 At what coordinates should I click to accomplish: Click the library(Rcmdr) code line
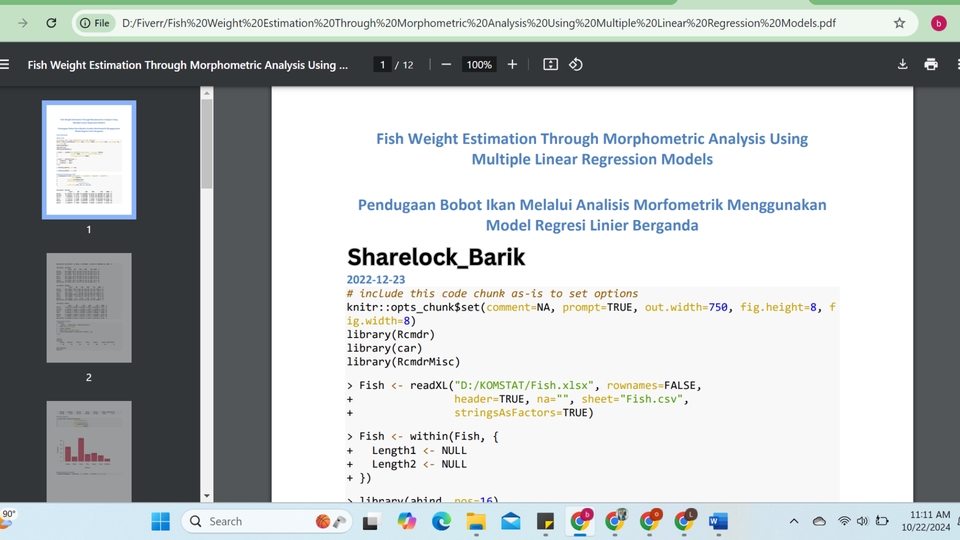(391, 334)
